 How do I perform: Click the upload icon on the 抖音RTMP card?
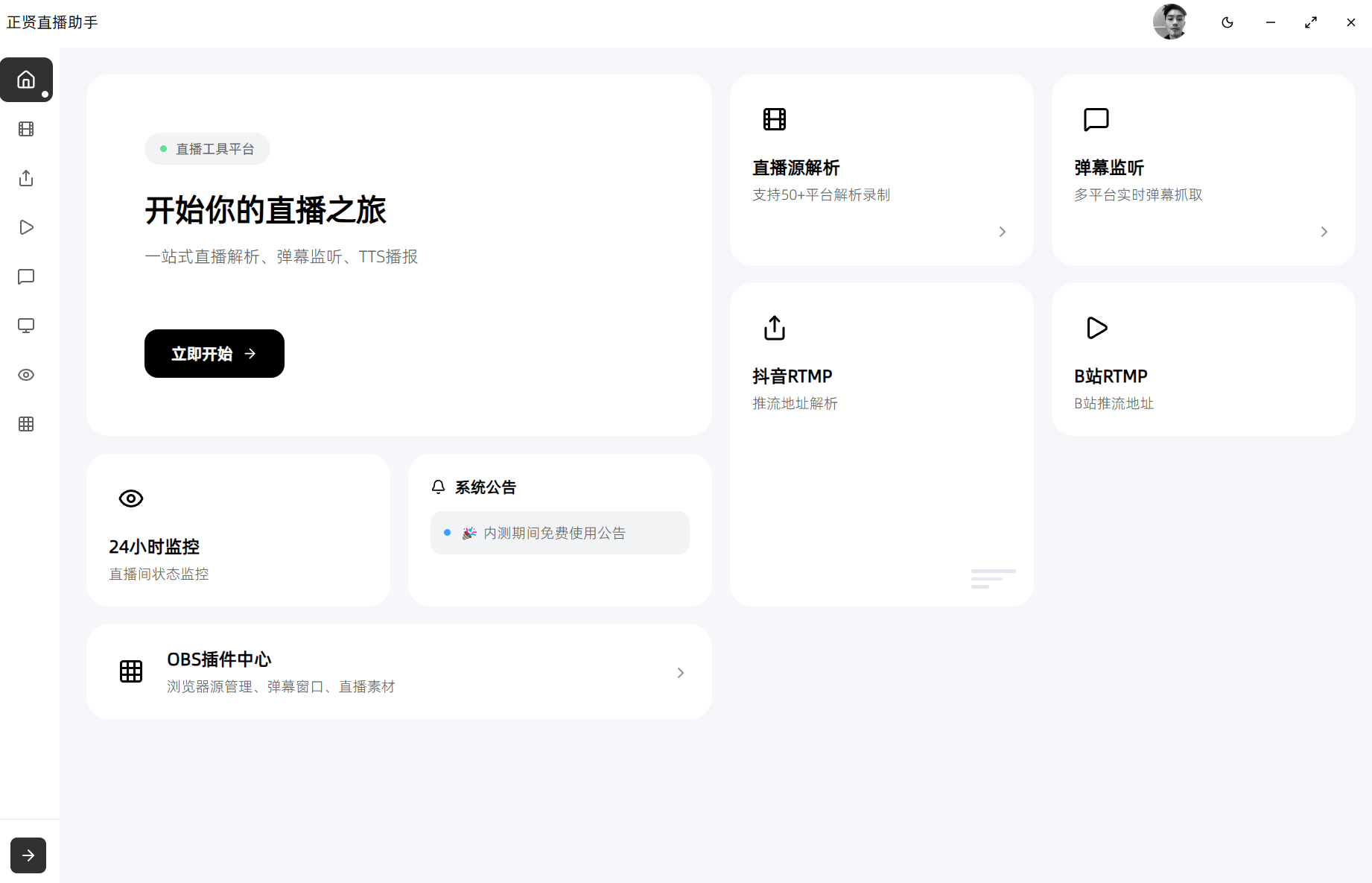coord(774,327)
